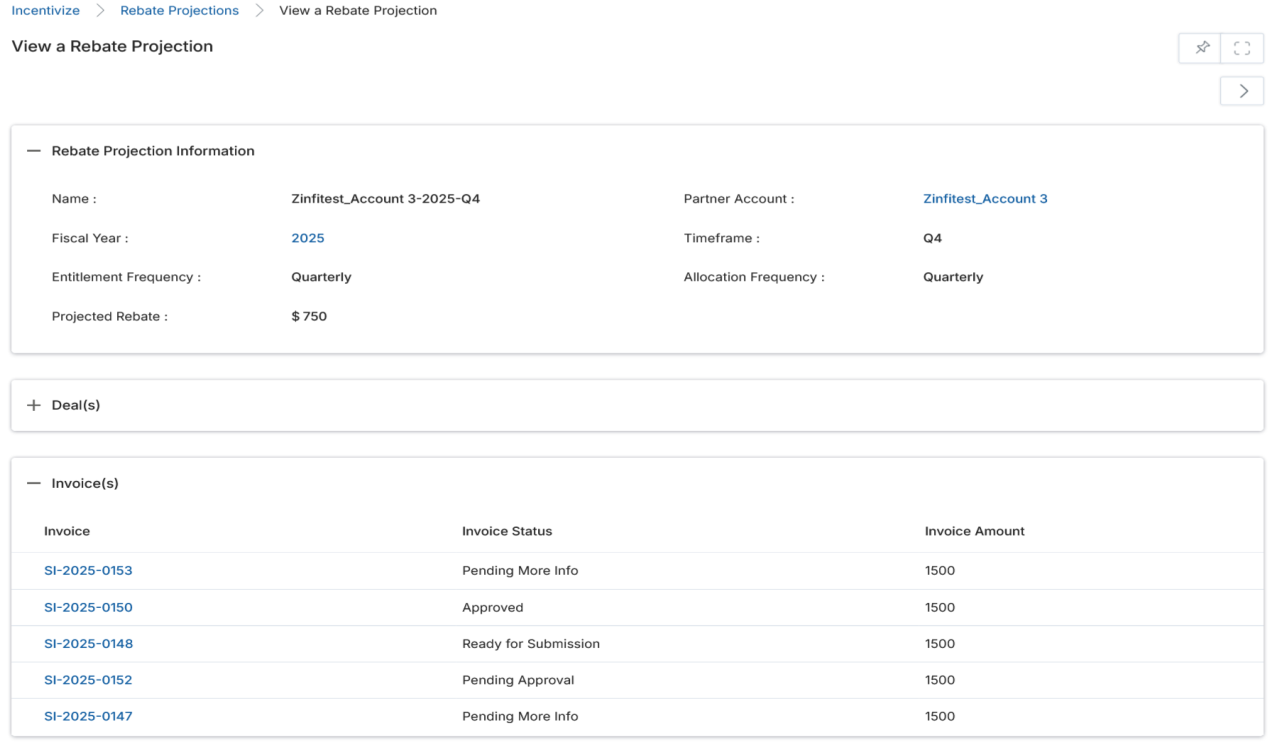Open the Rebate Projections breadcrumb
Screen dimensions: 1272x745
tap(179, 10)
